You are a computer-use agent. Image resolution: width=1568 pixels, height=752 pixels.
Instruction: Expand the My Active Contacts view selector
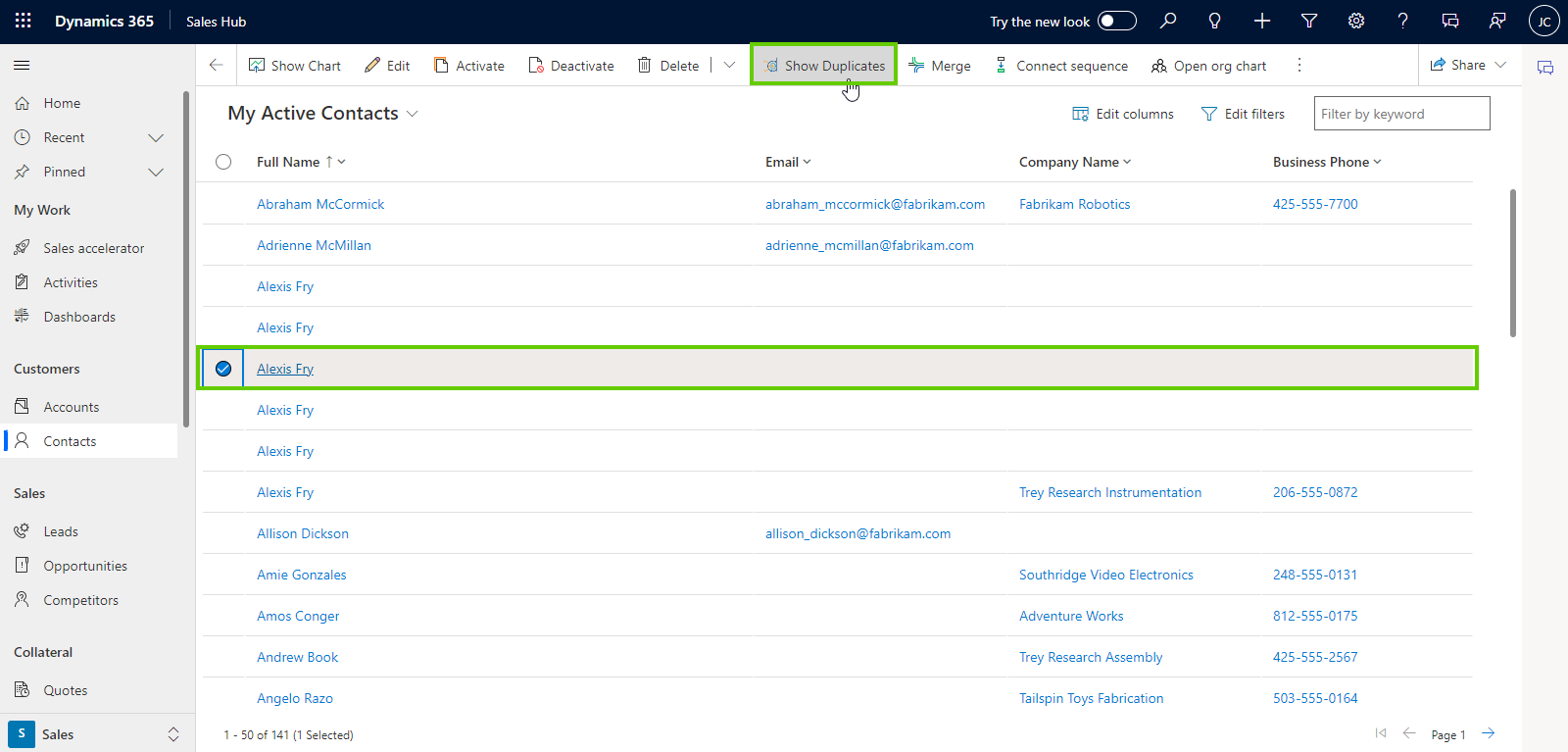(413, 114)
